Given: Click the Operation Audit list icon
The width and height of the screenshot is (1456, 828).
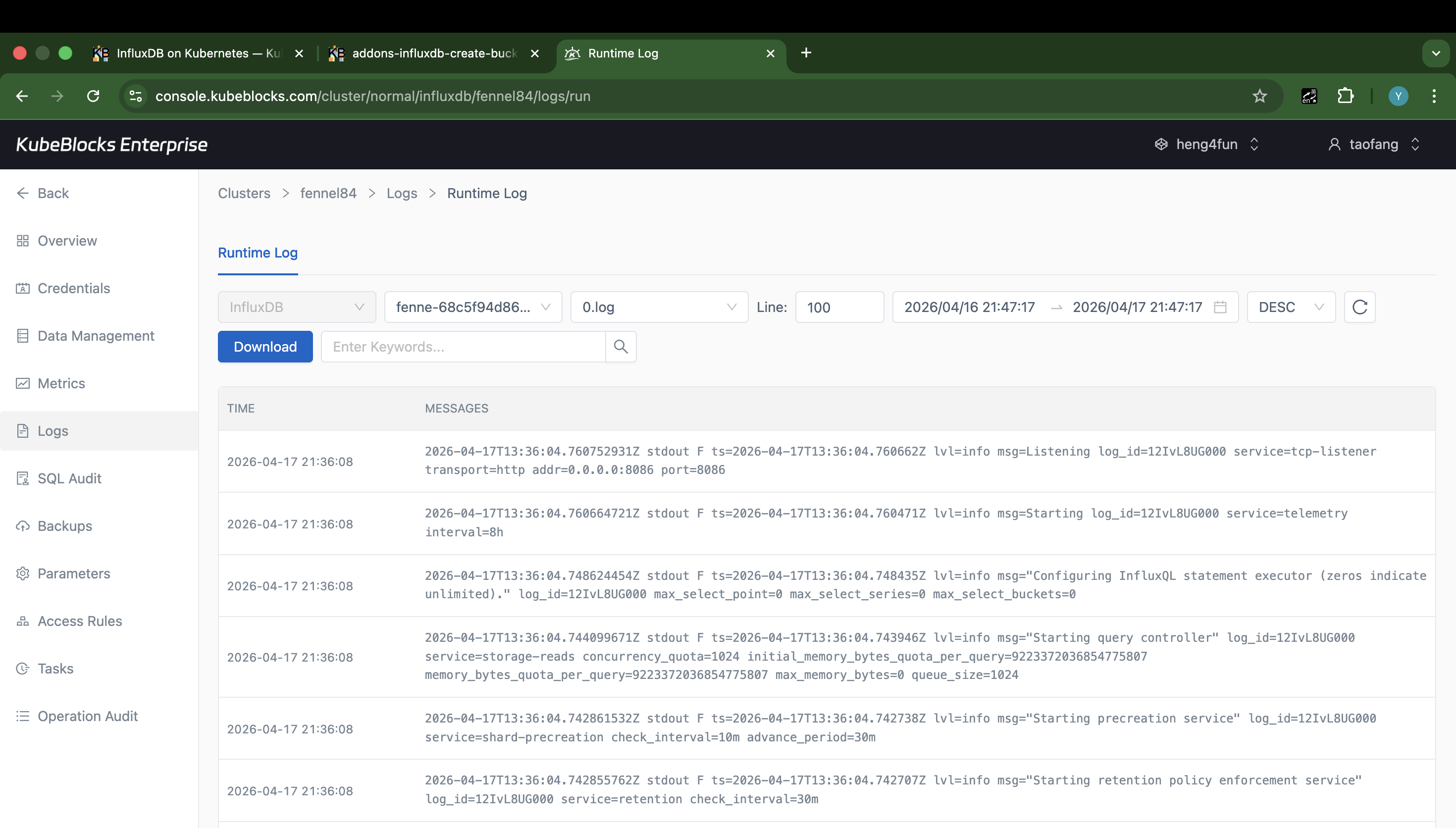Looking at the screenshot, I should [23, 716].
